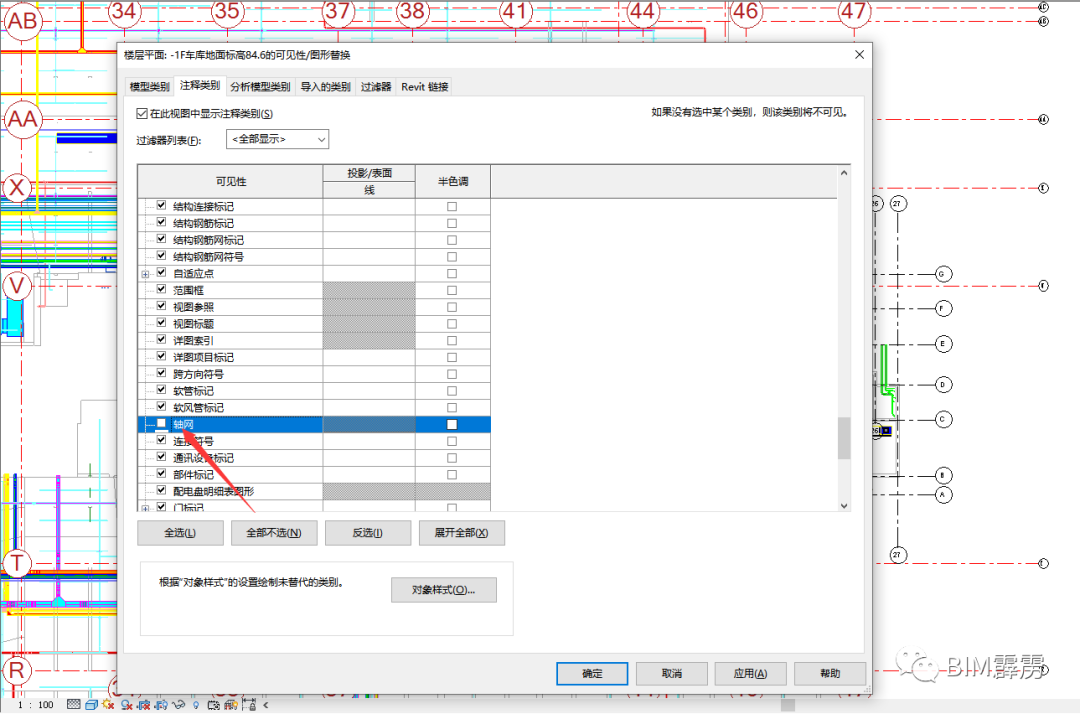This screenshot has width=1080, height=714.
Task: Click the crop view icon
Action: point(144,705)
